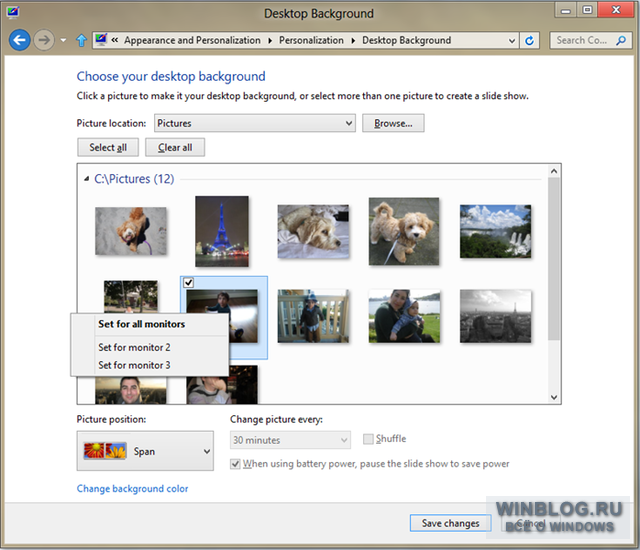The height and width of the screenshot is (550, 640).
Task: Expand arrow after Appearance and Personalization
Action: tap(270, 41)
